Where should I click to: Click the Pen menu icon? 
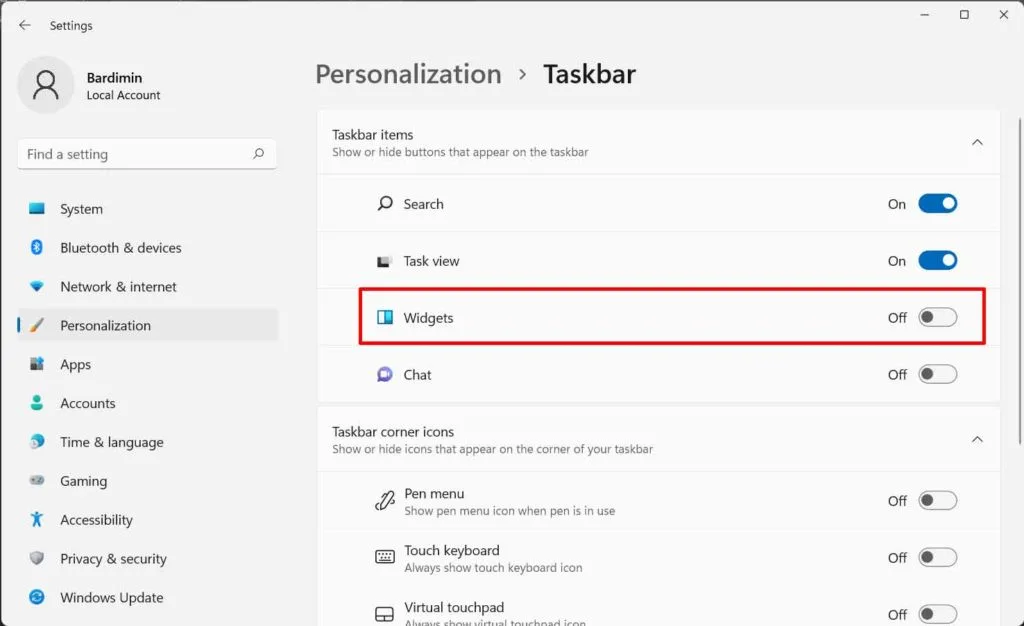[385, 501]
